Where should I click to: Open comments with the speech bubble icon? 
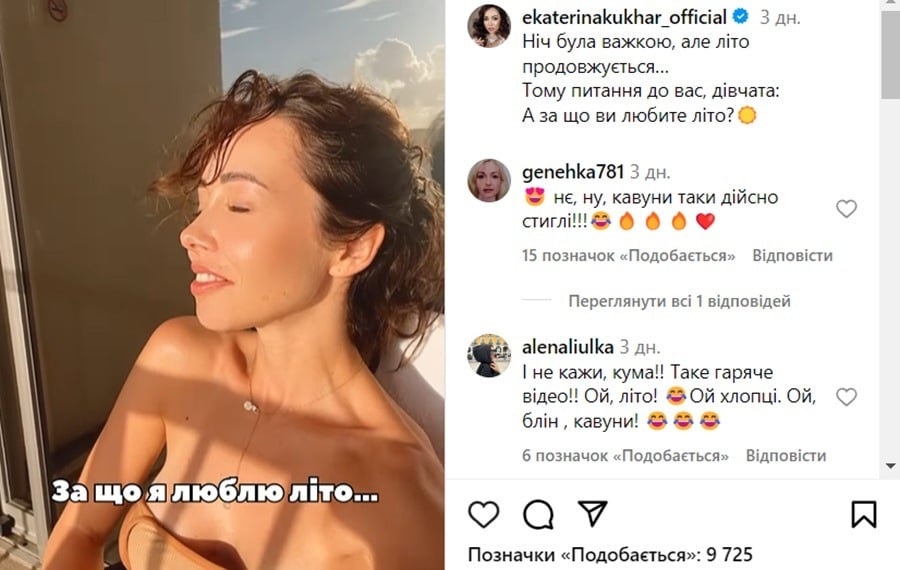coord(538,514)
